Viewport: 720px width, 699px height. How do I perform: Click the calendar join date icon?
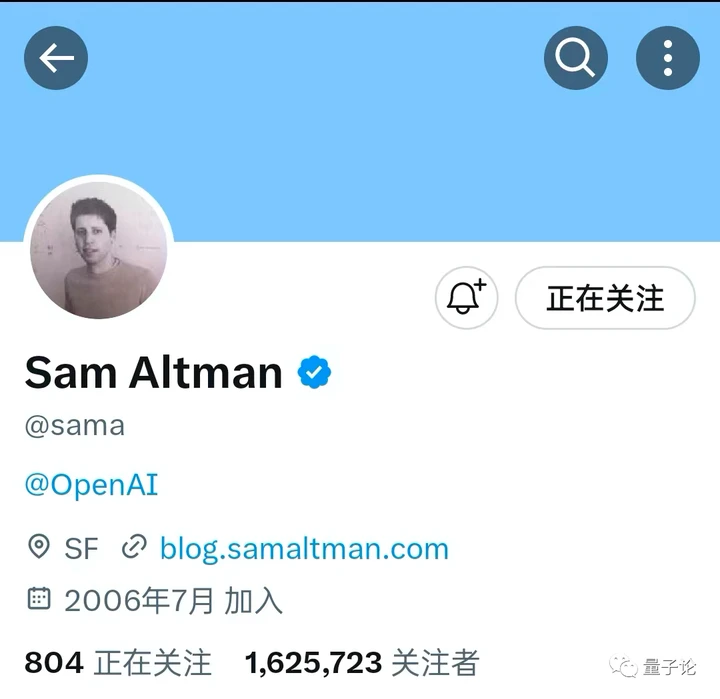(x=39, y=598)
